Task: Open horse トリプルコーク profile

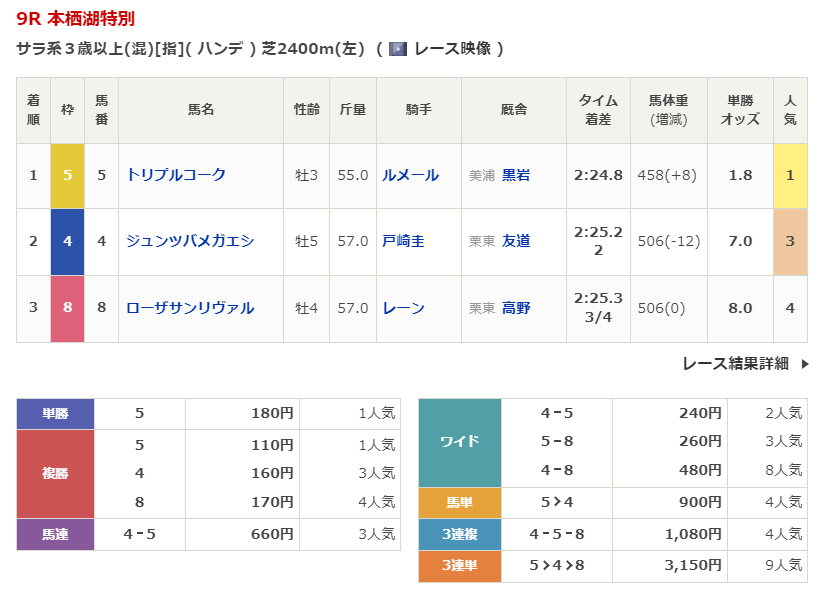Action: click(x=176, y=175)
